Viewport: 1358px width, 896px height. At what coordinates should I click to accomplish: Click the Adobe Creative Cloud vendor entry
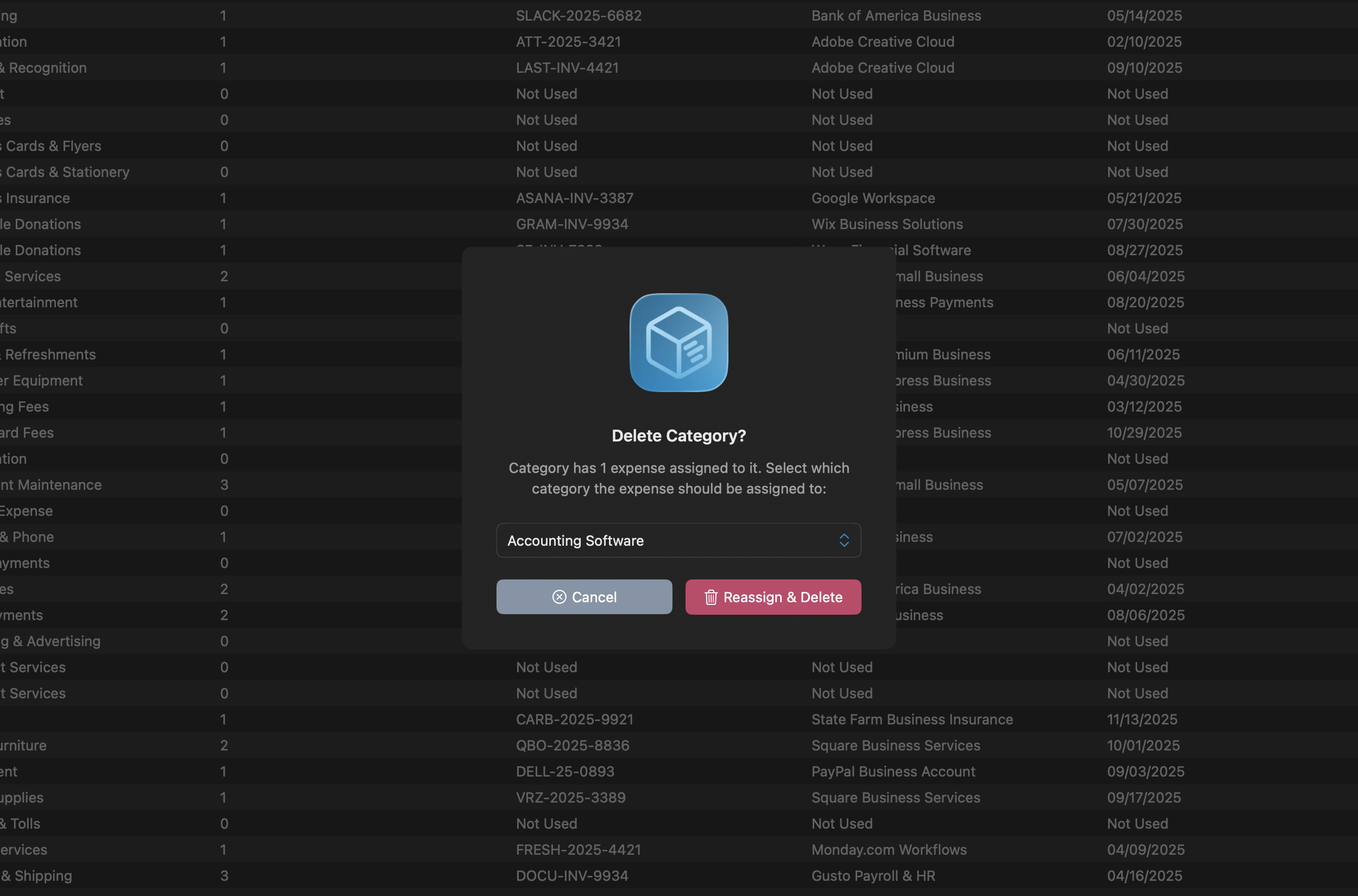(x=883, y=42)
